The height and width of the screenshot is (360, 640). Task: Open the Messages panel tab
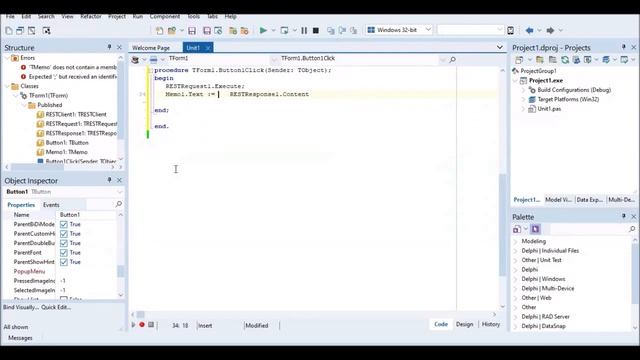click(20, 338)
